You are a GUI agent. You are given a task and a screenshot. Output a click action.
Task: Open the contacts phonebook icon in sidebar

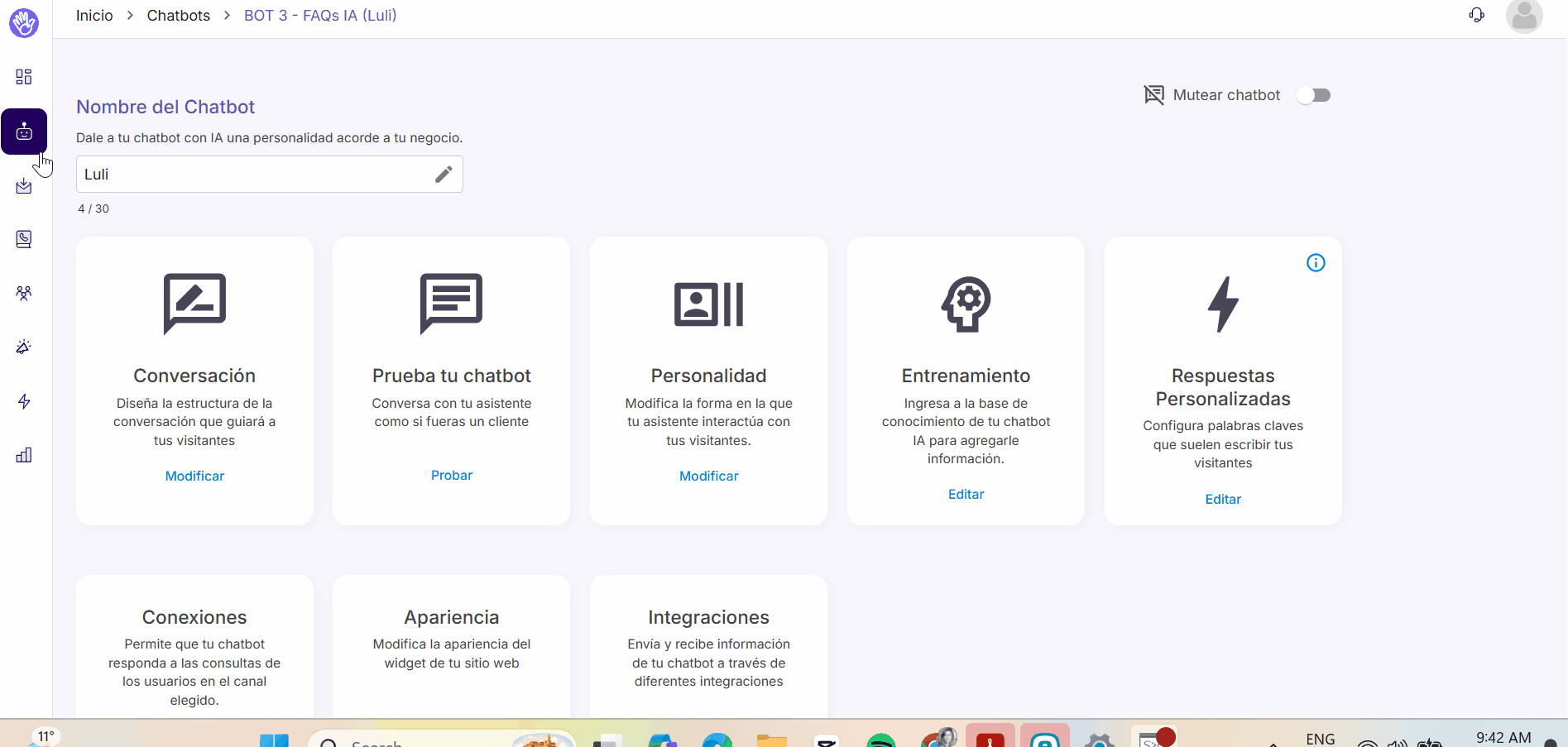pos(24,239)
